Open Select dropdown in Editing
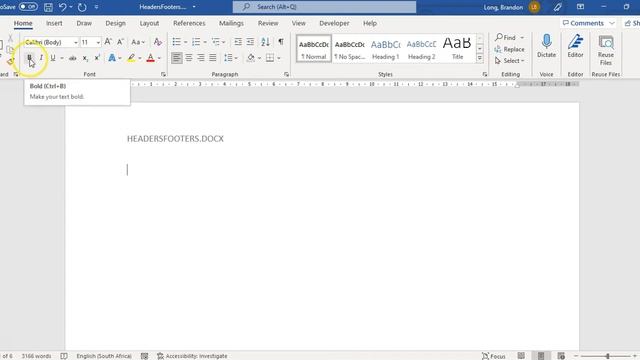This screenshot has width=640, height=360. pos(509,60)
